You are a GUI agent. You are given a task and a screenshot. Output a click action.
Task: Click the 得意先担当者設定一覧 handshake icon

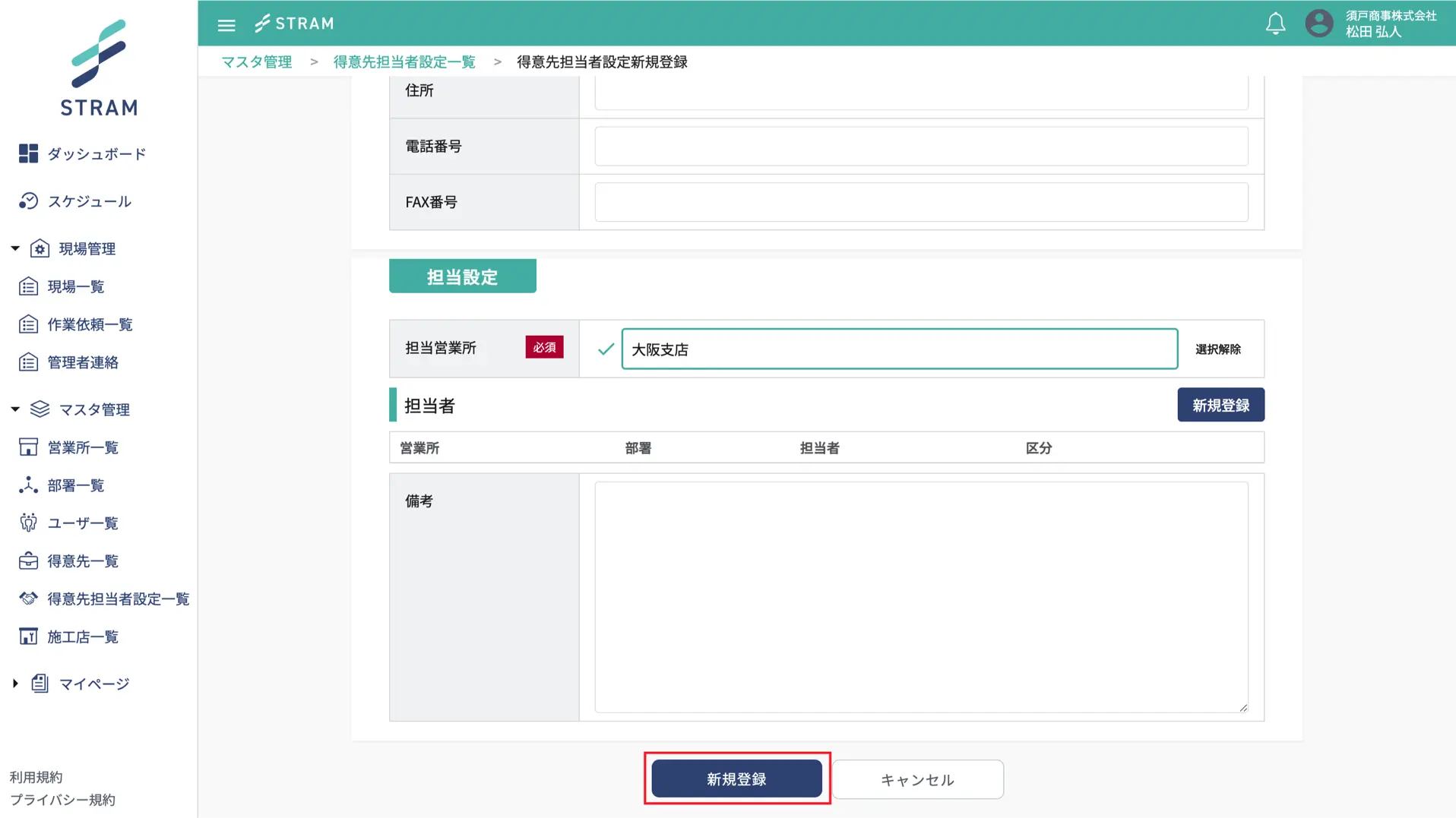point(28,598)
